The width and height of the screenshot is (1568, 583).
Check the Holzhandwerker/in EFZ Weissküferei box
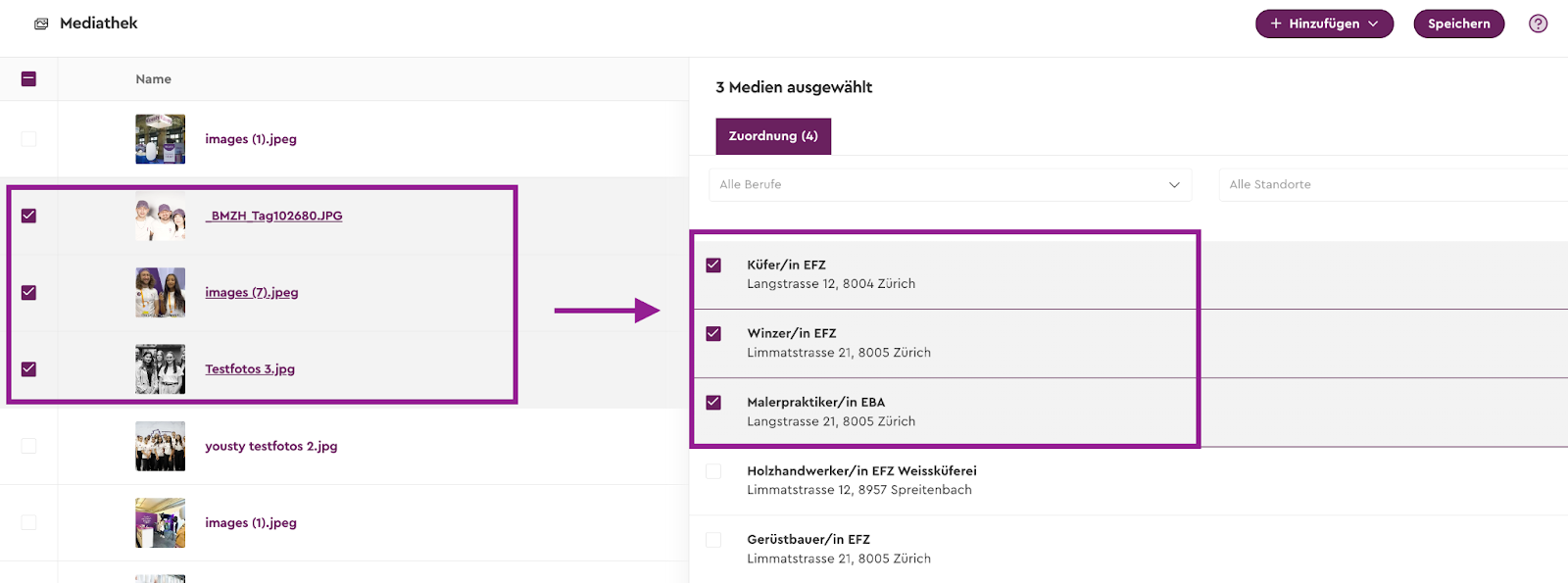pos(713,471)
